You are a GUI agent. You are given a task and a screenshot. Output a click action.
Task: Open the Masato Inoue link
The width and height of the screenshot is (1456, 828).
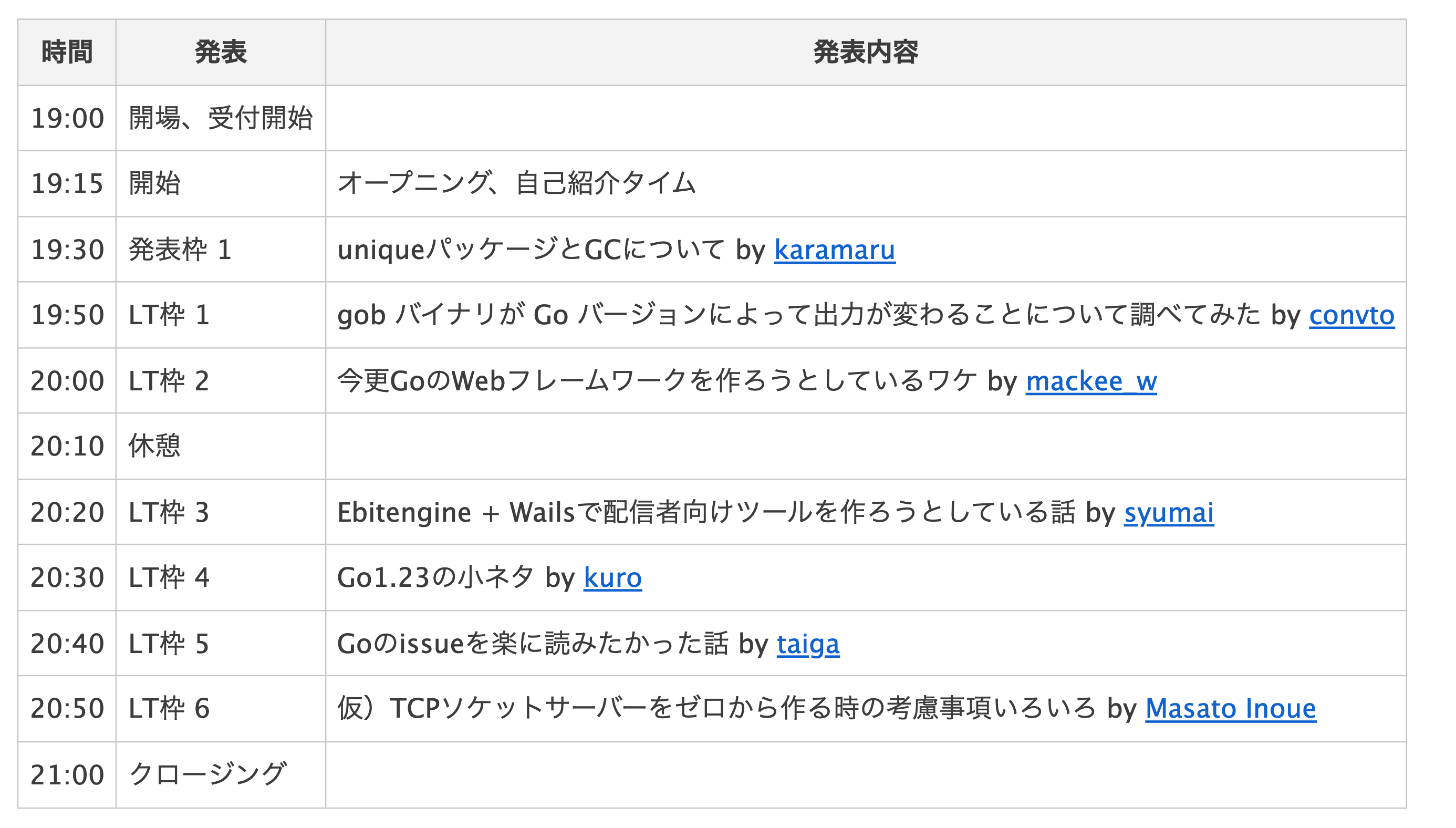(x=1230, y=709)
